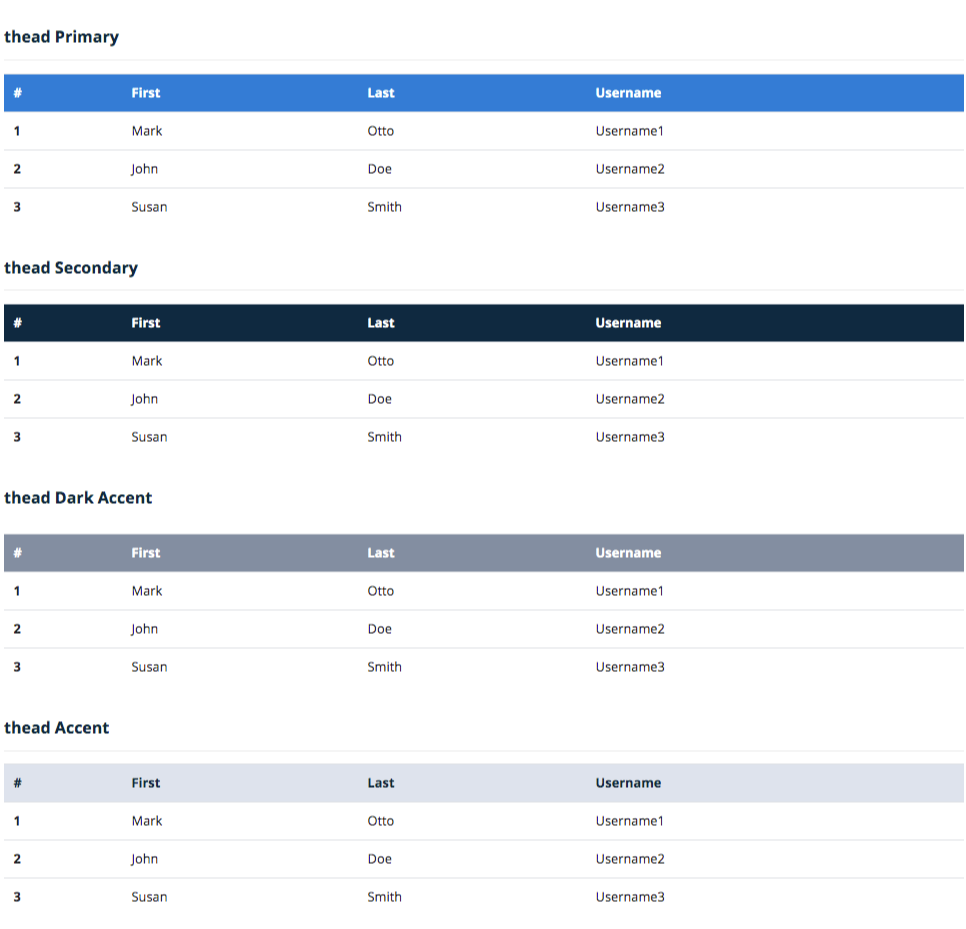Click the 'thead Primary' heading
Screen dimensions: 966x929
(61, 37)
